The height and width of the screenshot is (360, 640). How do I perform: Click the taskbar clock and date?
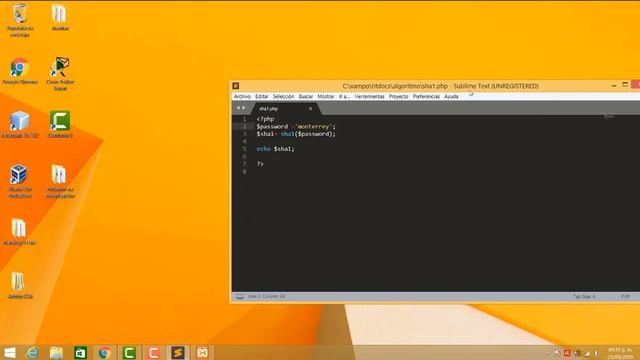coord(620,353)
